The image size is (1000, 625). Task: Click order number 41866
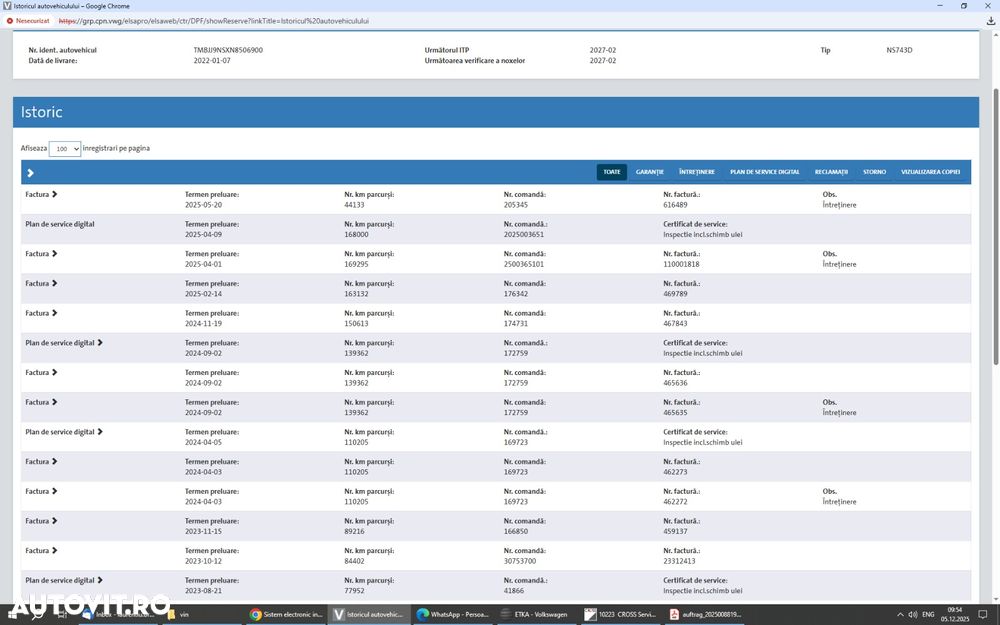514,591
